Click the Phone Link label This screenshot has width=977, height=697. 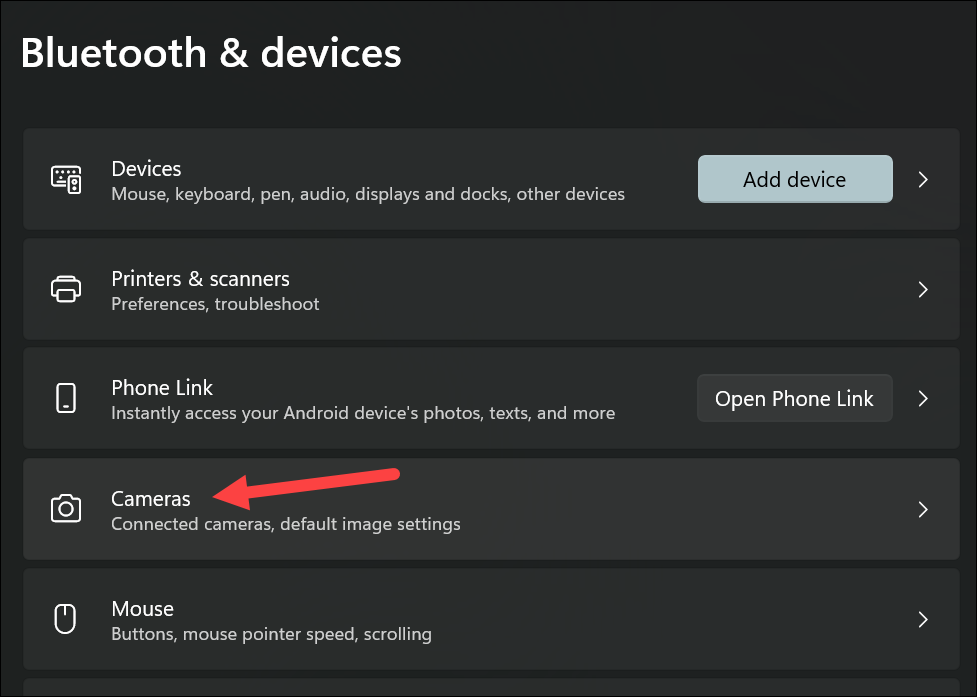pyautogui.click(x=162, y=387)
